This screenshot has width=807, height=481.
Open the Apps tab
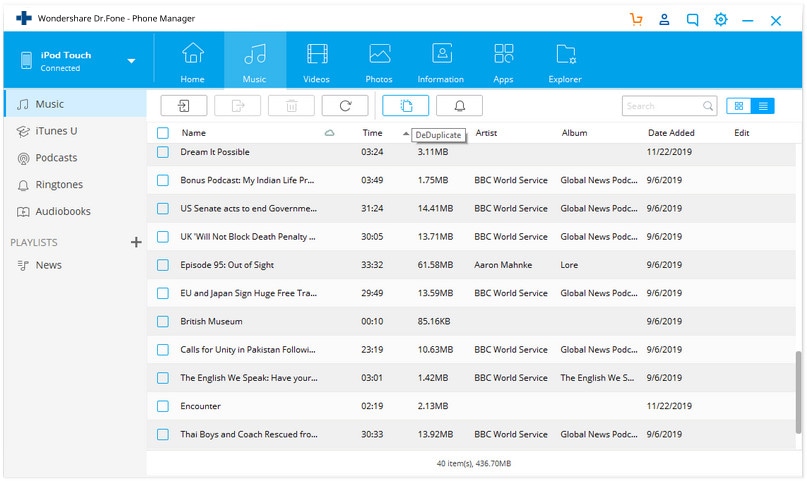coord(503,62)
